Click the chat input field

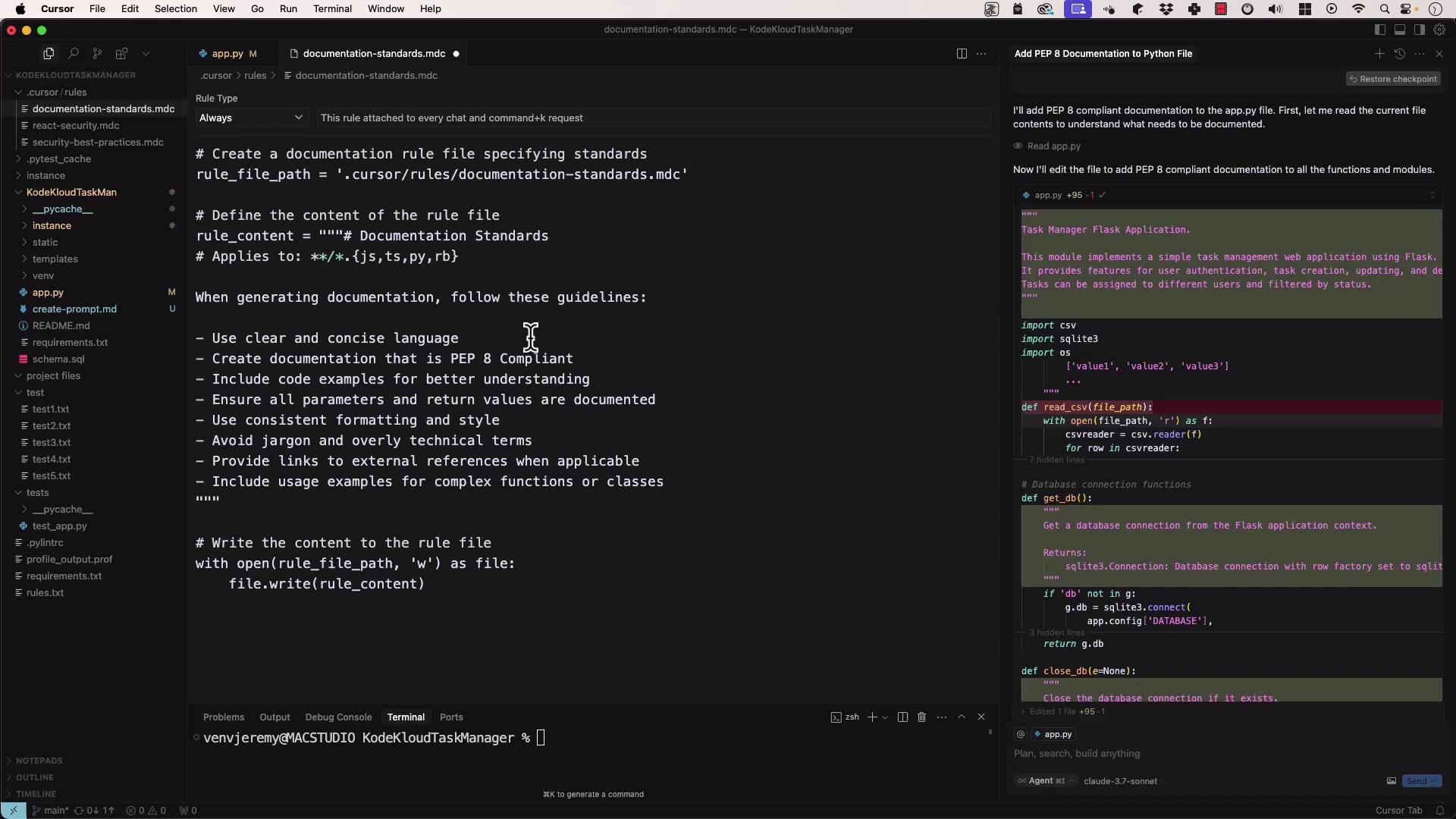1213,754
